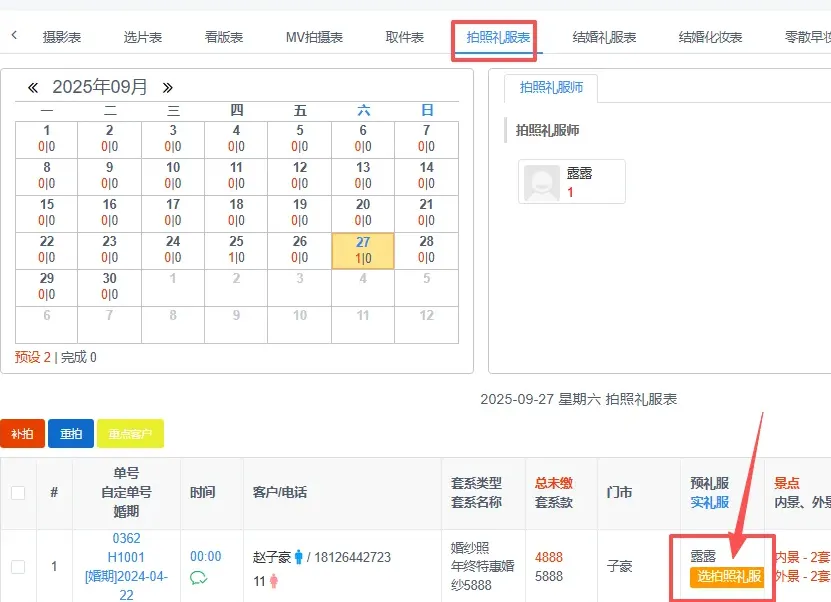Click the blue 重拍 button
This screenshot has height=602, width=831.
point(71,434)
